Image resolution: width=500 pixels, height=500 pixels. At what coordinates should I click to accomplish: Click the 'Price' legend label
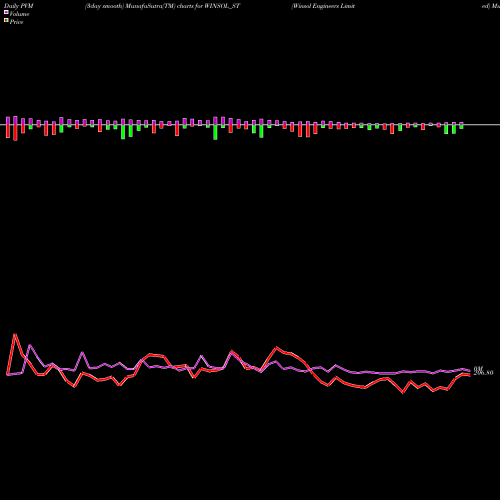pos(16,22)
